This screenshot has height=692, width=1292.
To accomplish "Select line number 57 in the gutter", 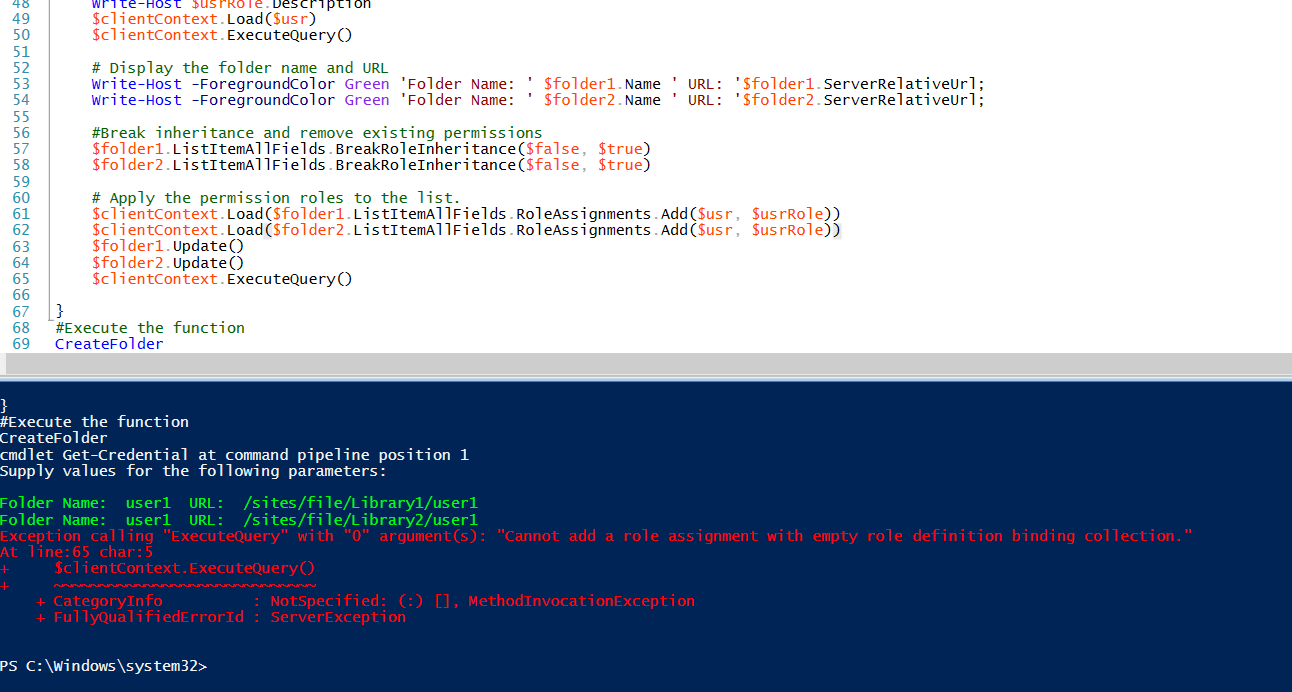I will pos(20,148).
